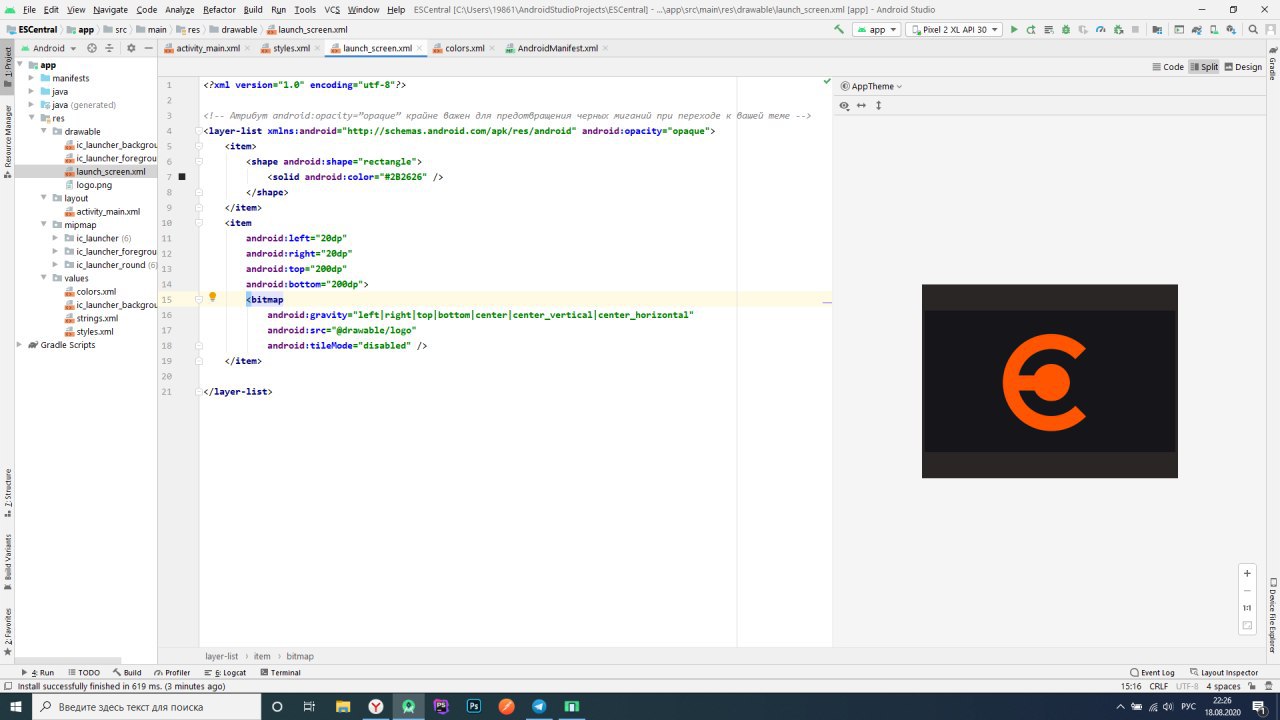
Task: Open Photoshop from the Windows taskbar
Action: point(474,706)
